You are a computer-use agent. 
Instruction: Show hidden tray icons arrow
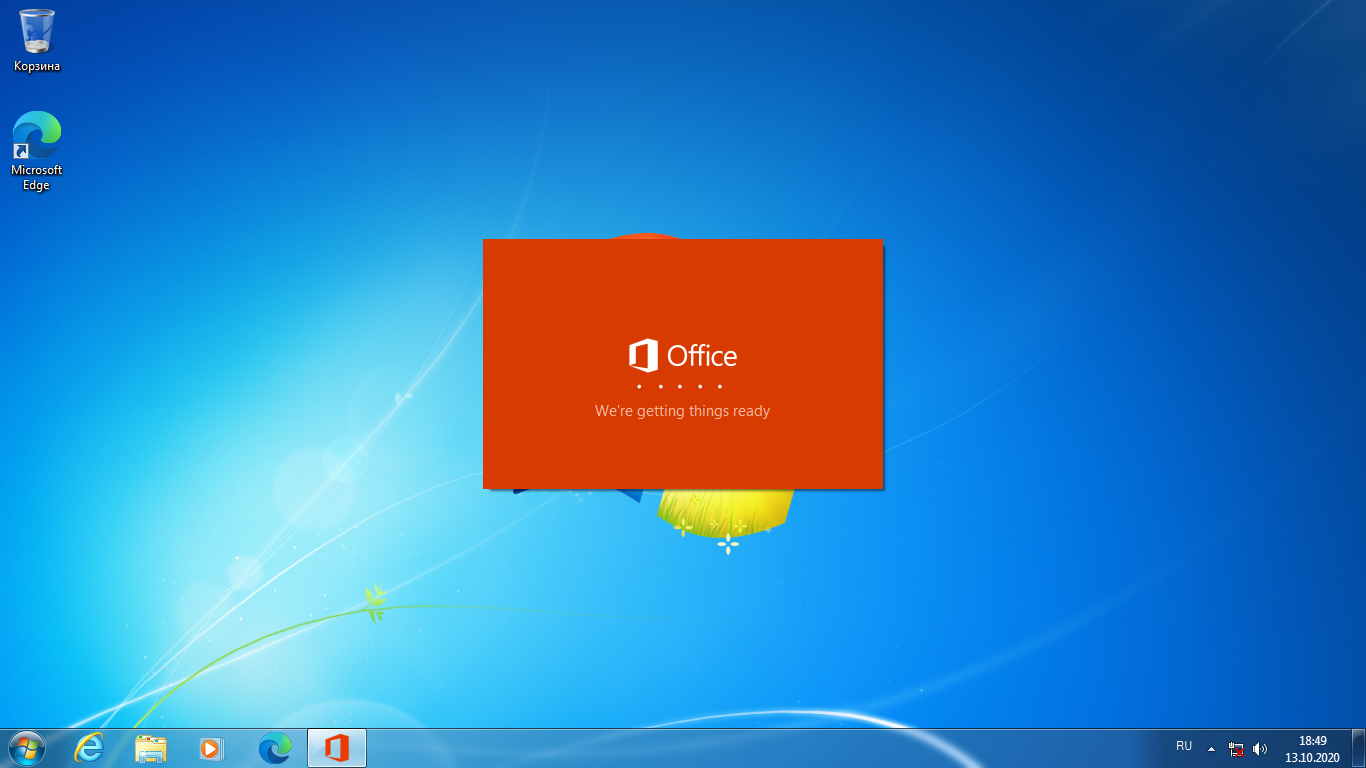coord(1211,748)
